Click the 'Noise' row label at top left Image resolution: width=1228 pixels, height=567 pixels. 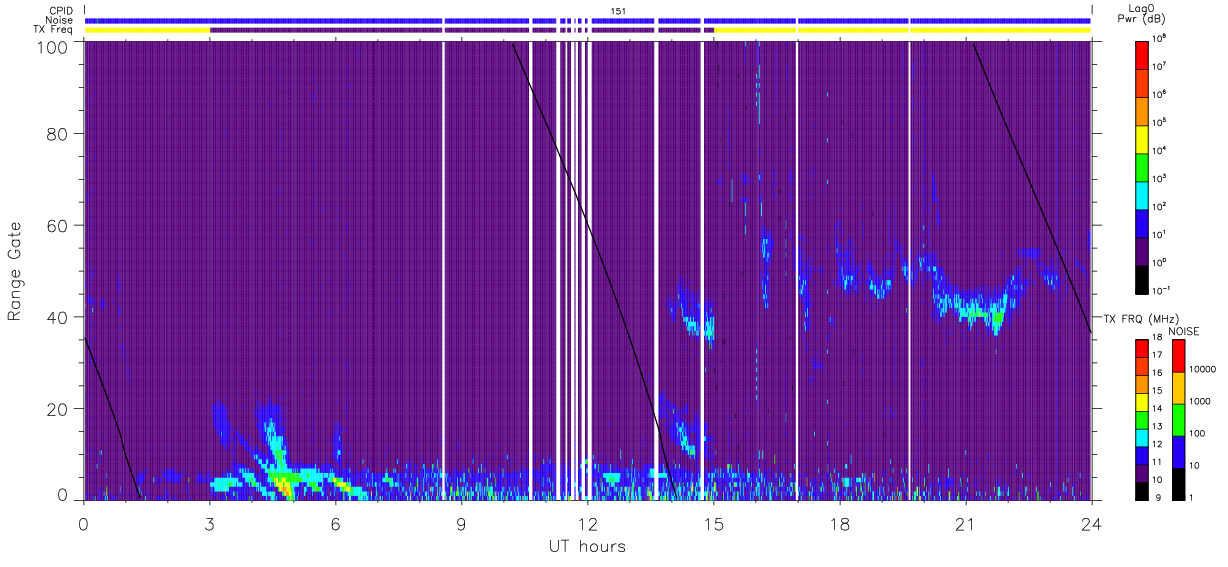point(60,20)
